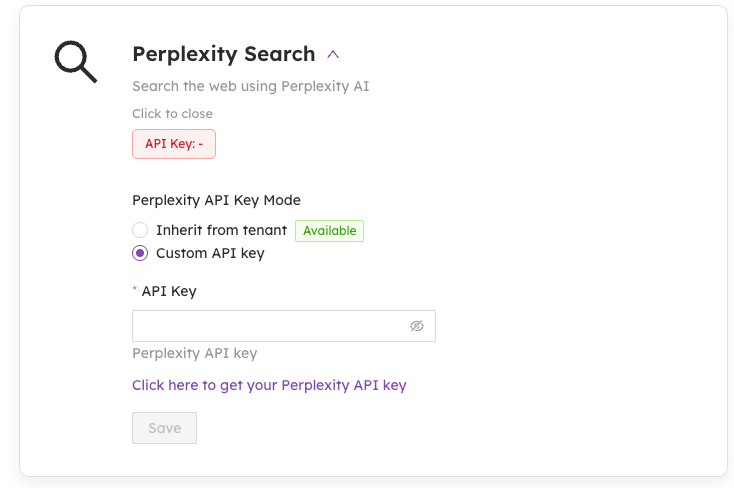Select the Inherit from tenant radio button

[x=140, y=231]
